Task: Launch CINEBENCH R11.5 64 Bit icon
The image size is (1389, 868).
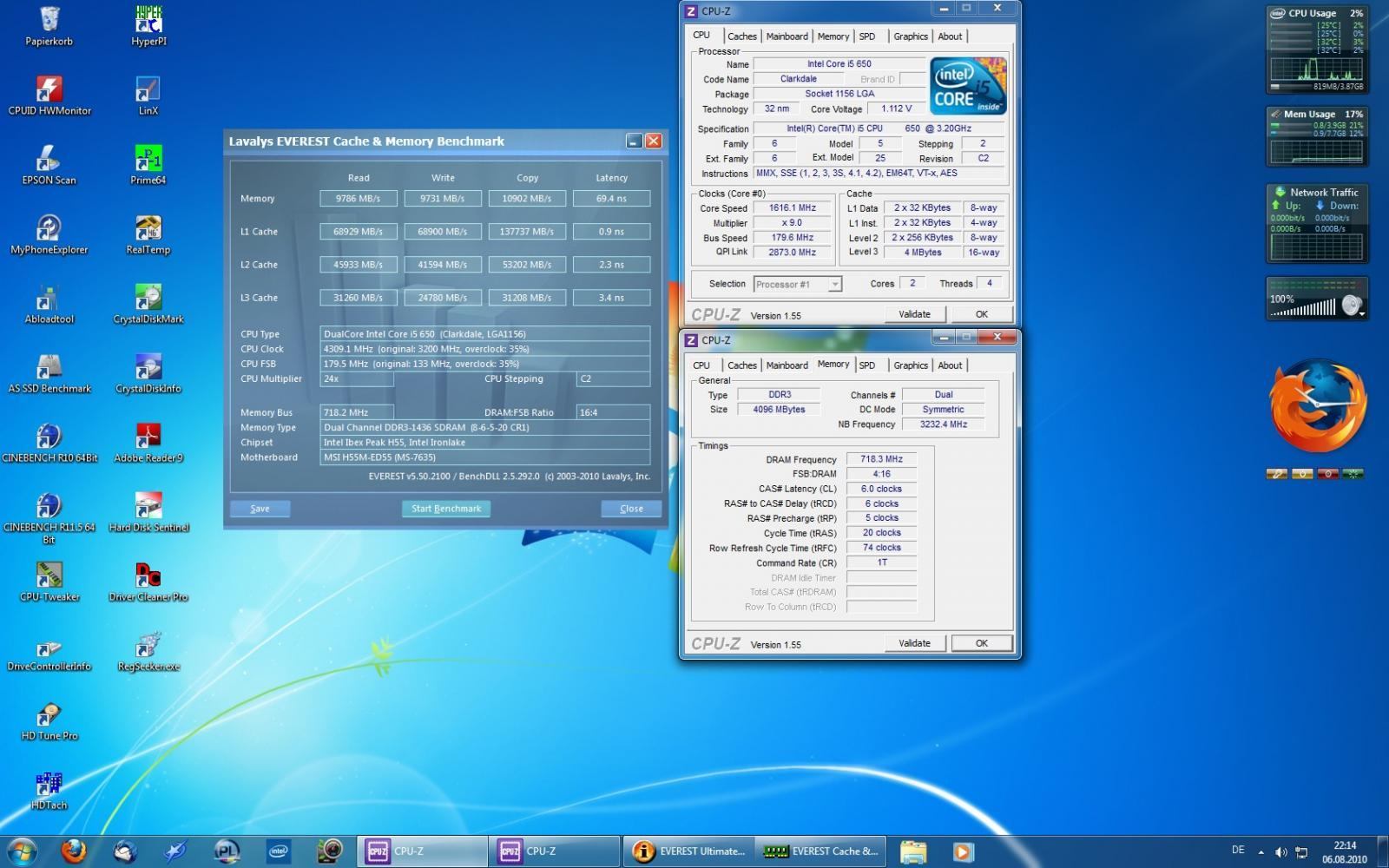Action: (x=49, y=518)
